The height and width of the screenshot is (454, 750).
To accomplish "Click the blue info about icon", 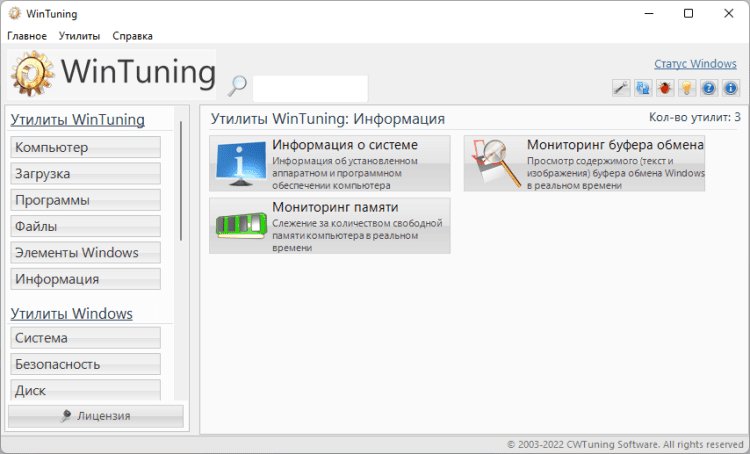I will [730, 88].
